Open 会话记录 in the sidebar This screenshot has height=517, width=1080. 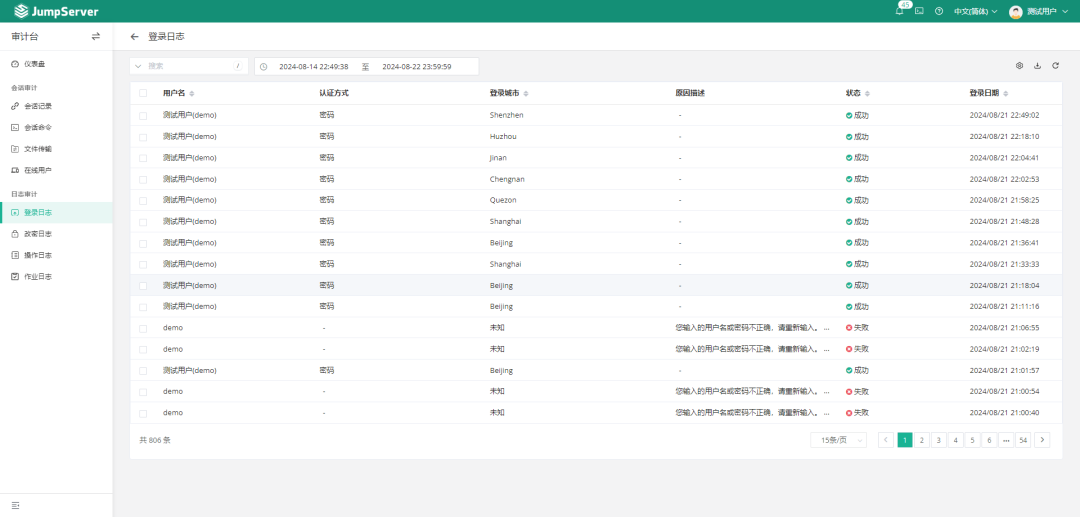click(x=38, y=106)
